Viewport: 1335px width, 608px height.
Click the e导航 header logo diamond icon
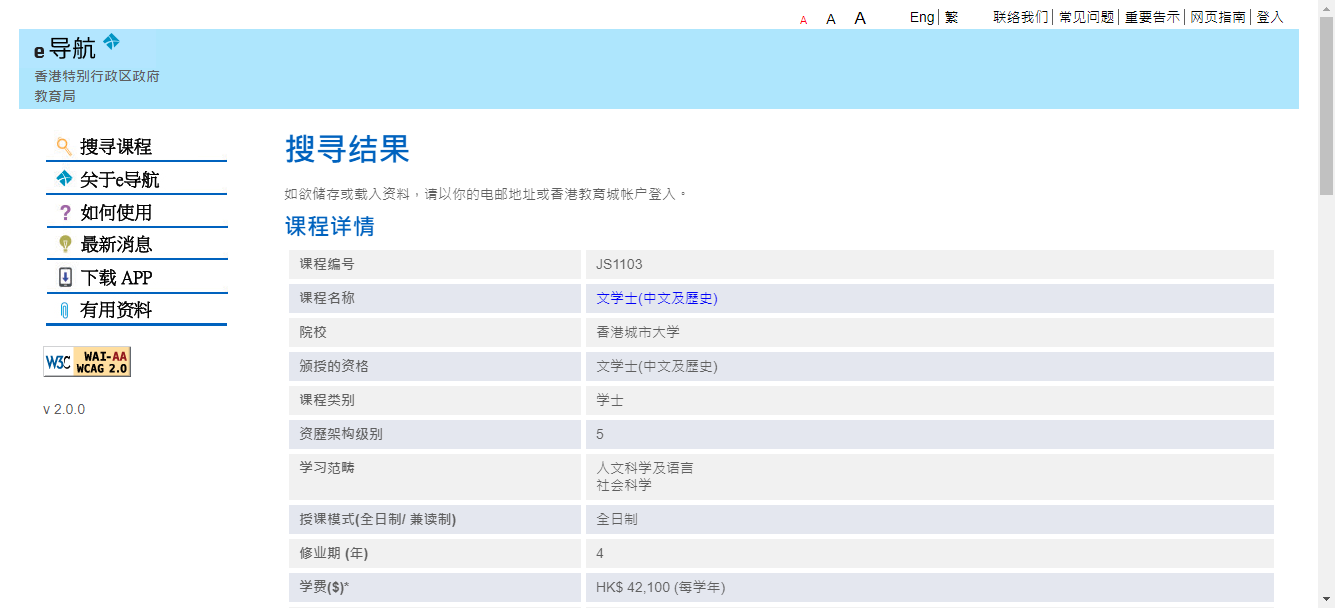(111, 41)
